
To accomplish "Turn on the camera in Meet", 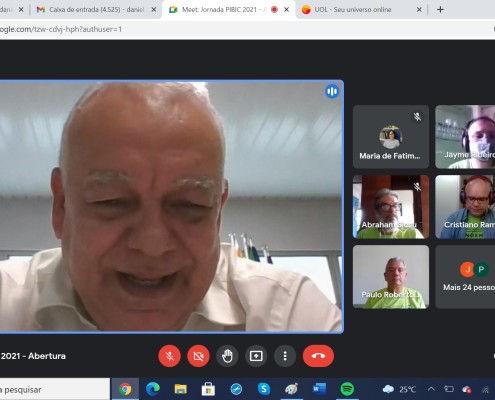I will point(198,356).
